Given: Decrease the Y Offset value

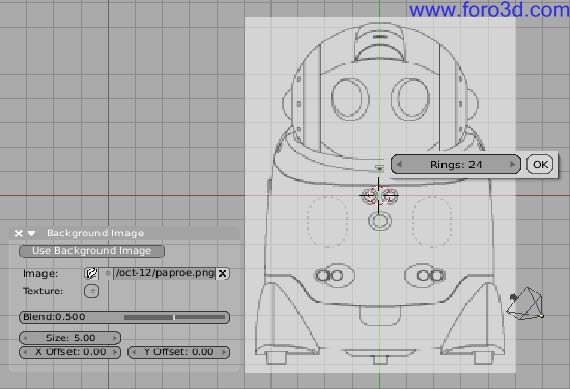Looking at the screenshot, I should point(135,352).
